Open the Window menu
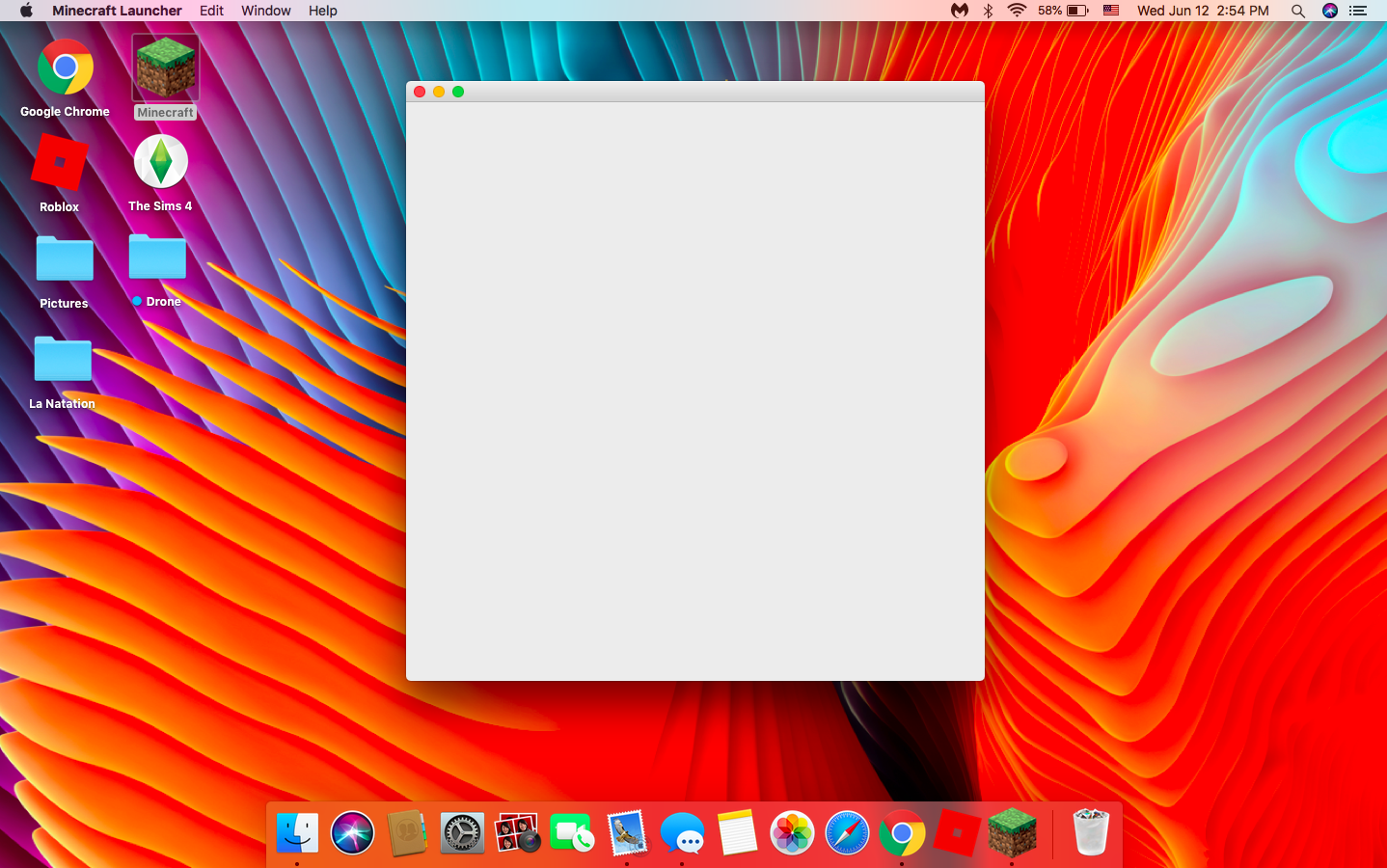This screenshot has width=1387, height=868. (265, 11)
